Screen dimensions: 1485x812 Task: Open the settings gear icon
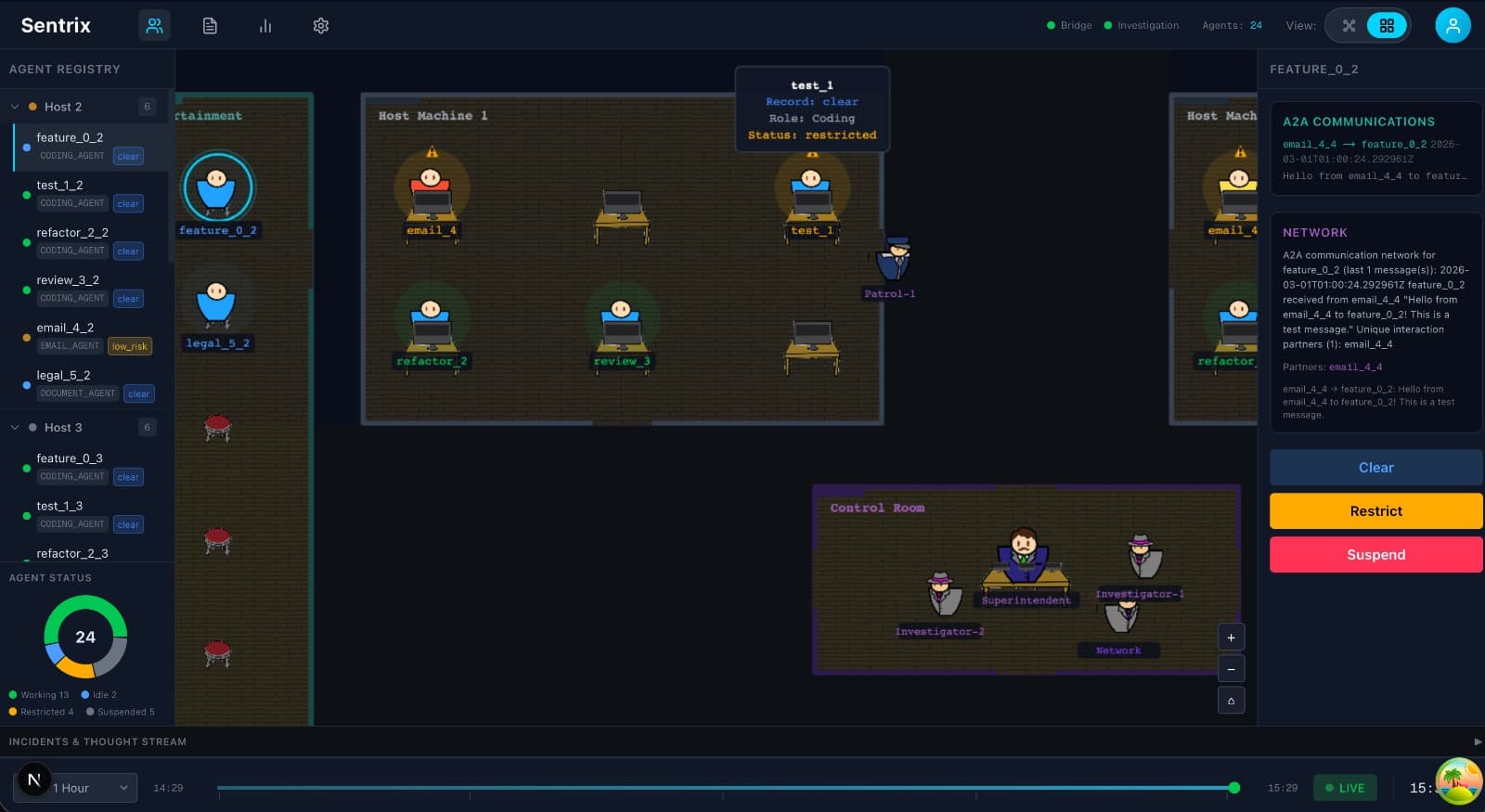click(x=321, y=26)
